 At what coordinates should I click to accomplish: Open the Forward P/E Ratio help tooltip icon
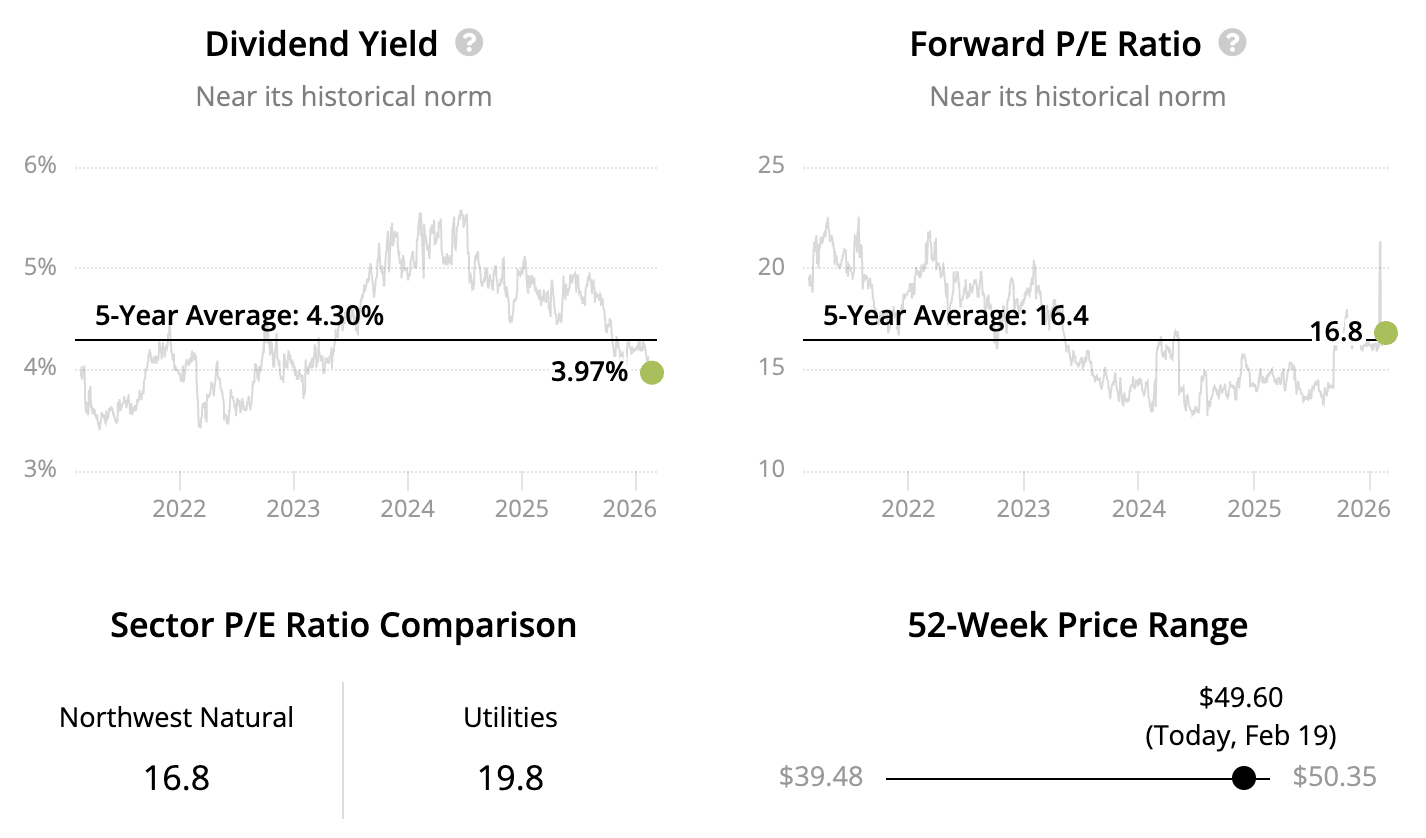(1232, 43)
